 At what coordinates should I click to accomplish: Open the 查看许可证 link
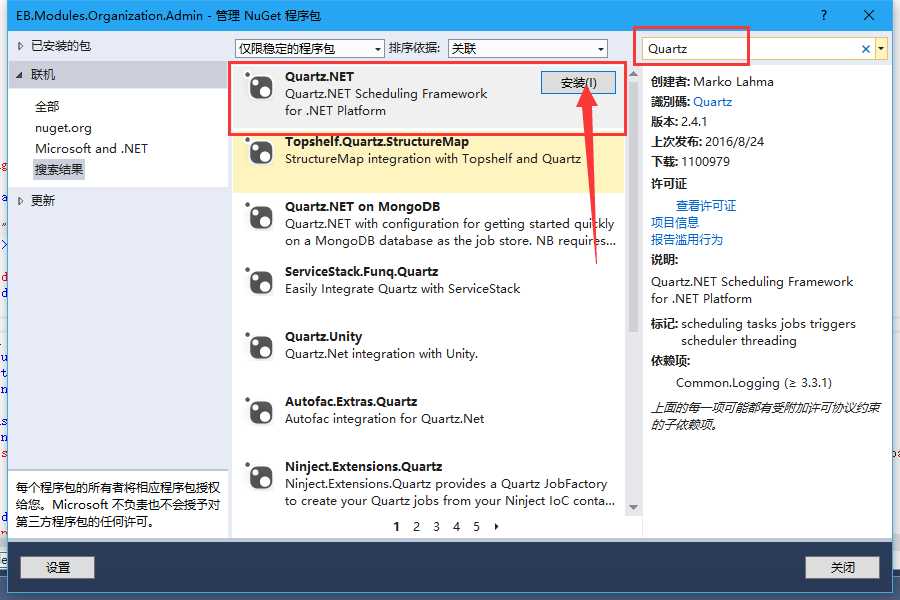[705, 206]
